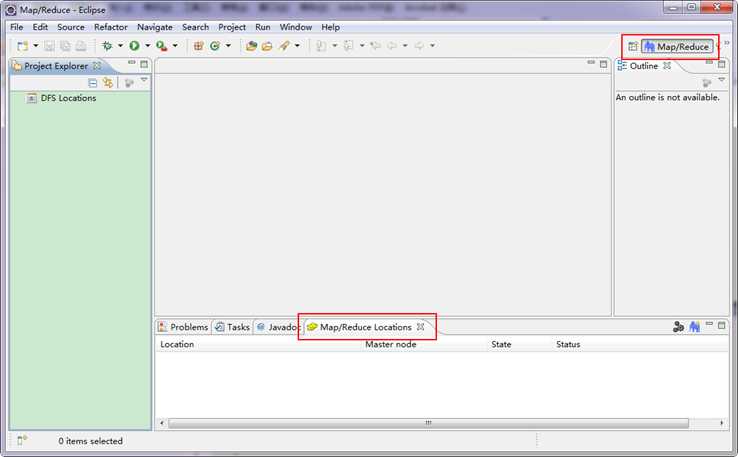738x457 pixels.
Task: Open the Source menu
Action: click(71, 27)
